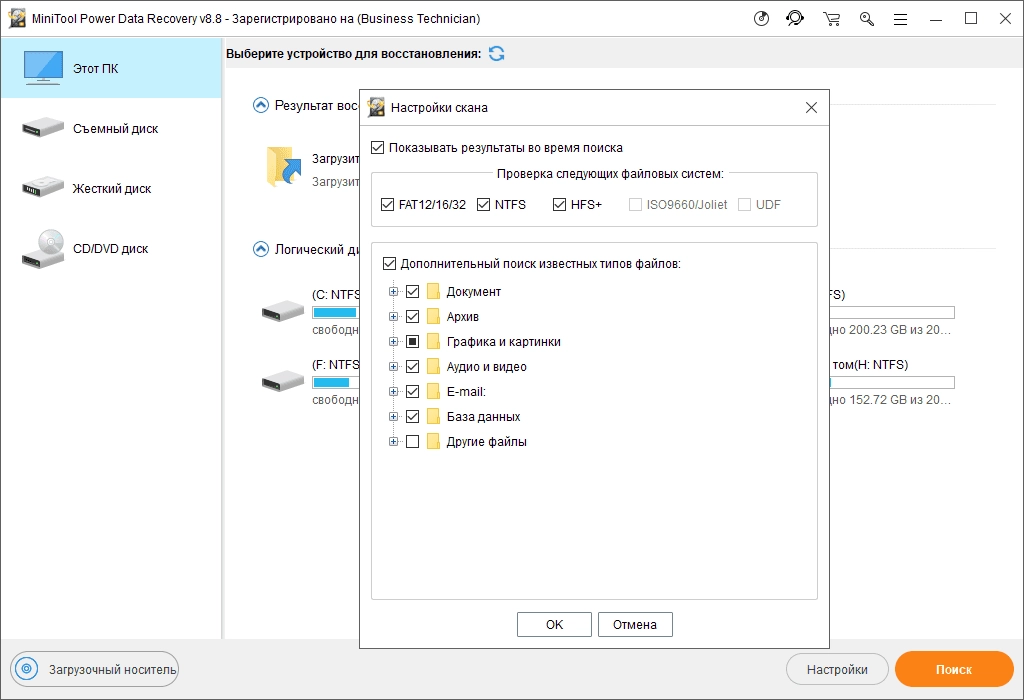Toggle Показывать результаты во время поиска

377,148
